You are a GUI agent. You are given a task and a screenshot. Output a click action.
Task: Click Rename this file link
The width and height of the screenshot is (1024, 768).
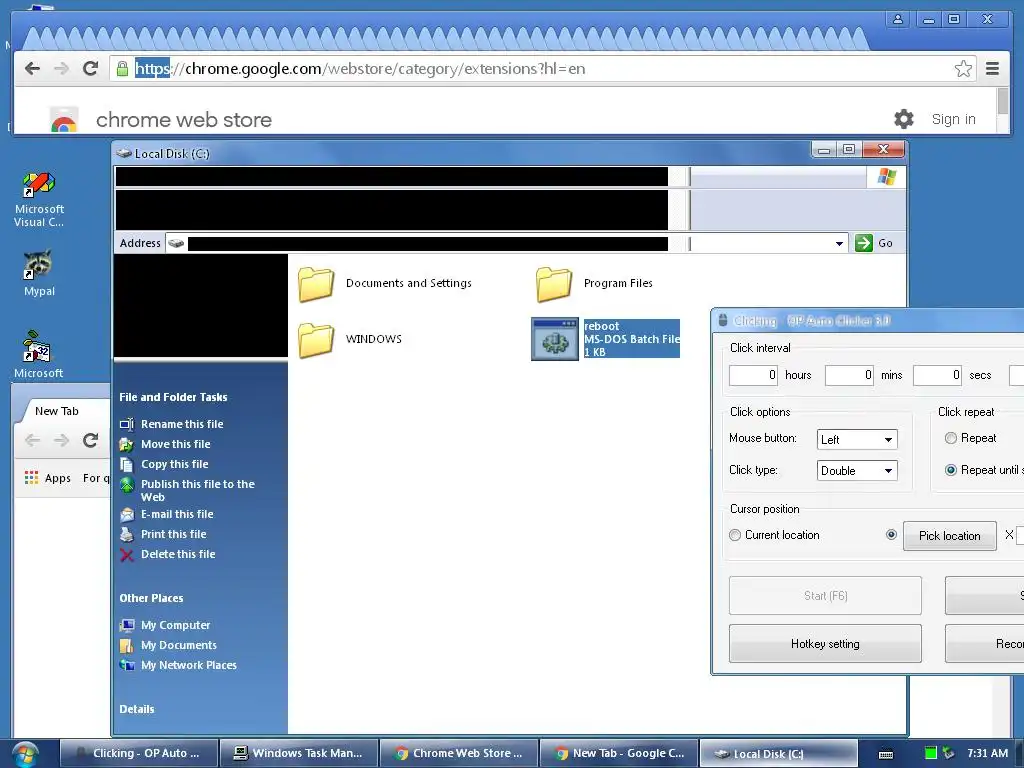[x=182, y=424]
